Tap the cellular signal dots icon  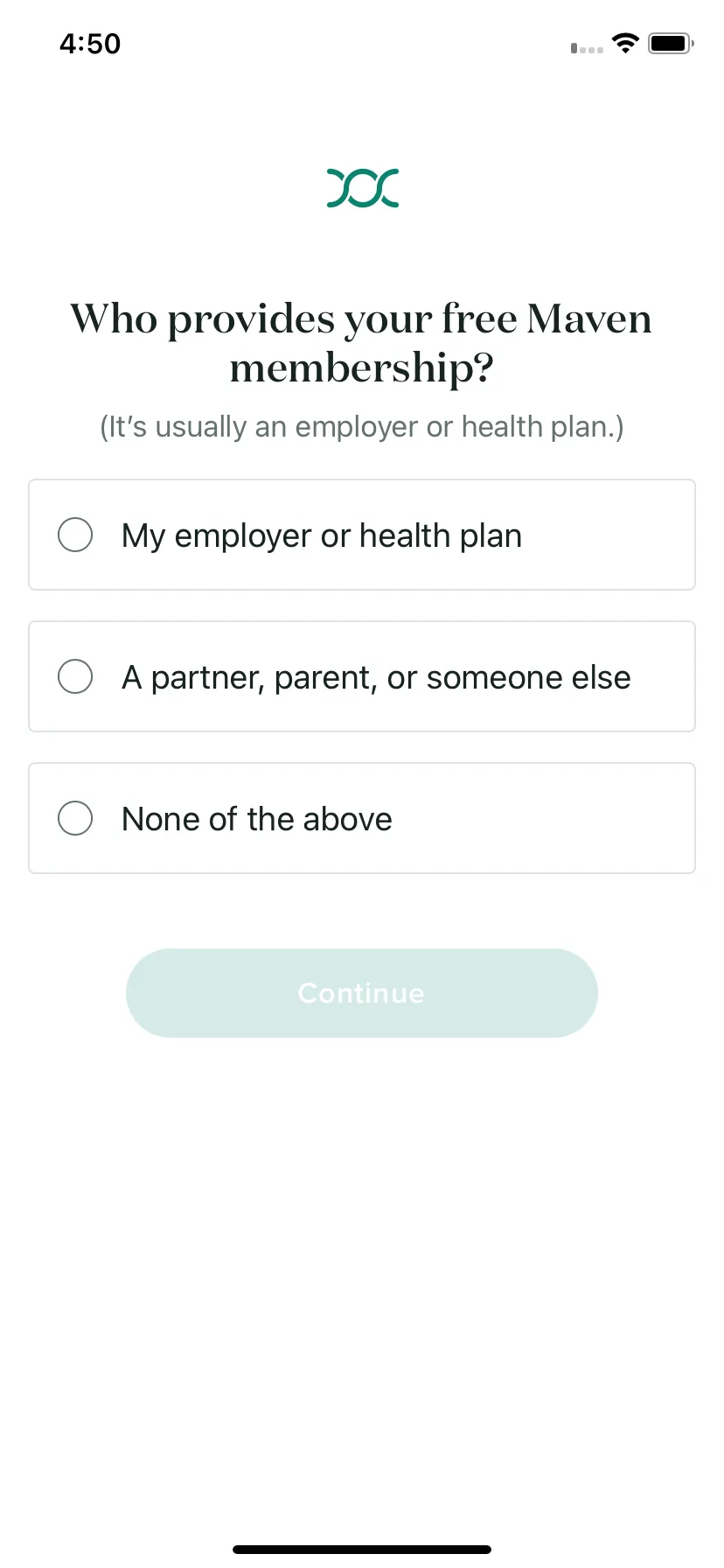587,48
